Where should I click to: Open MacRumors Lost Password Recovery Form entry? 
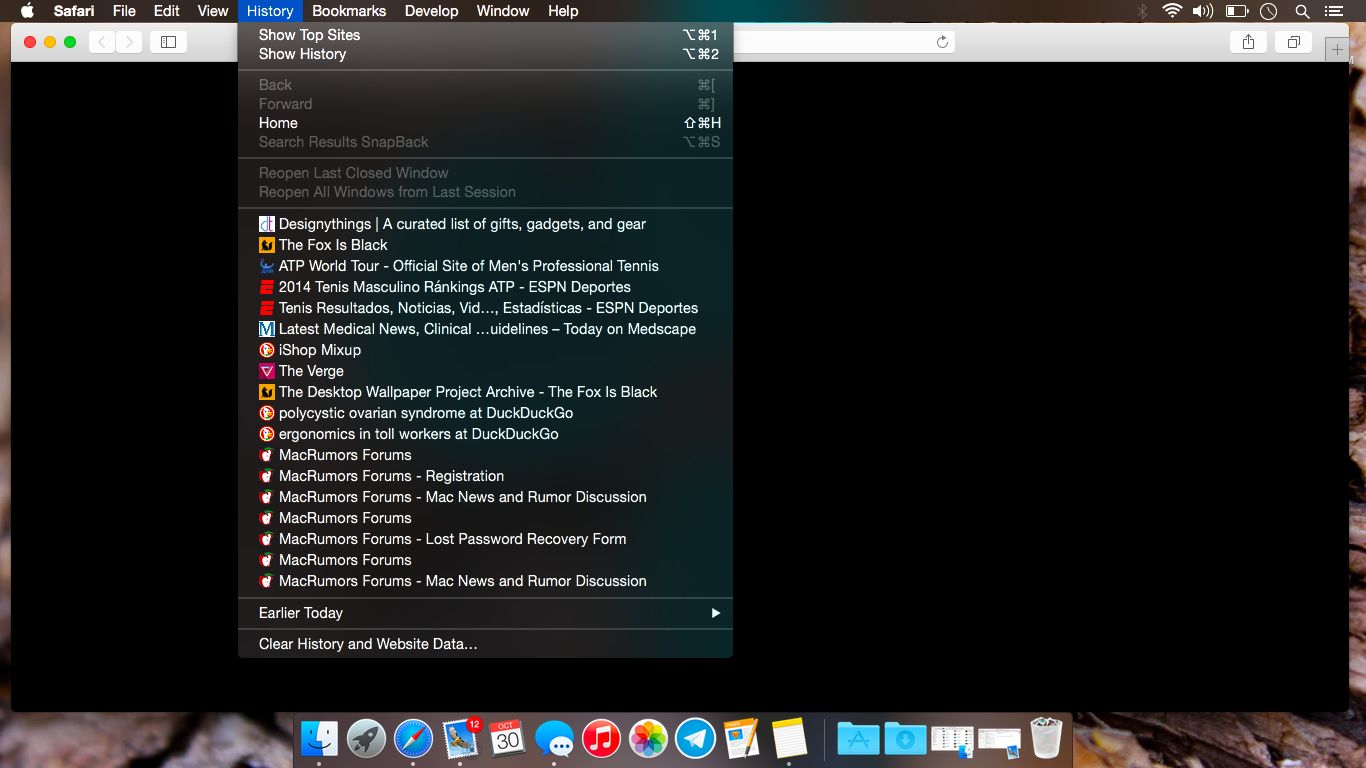485,539
